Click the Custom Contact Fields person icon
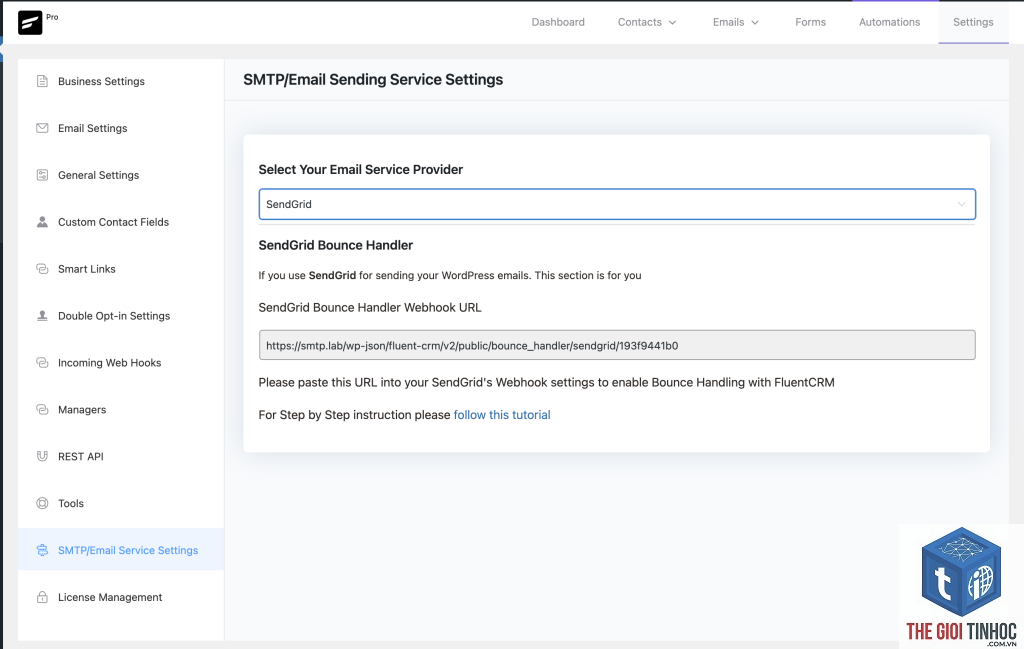Image resolution: width=1024 pixels, height=649 pixels. [x=42, y=222]
